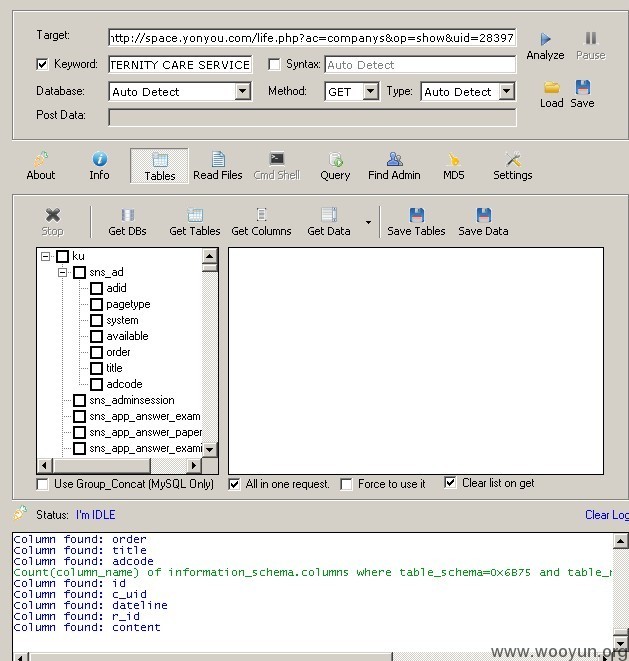Click the Keyword text field
Viewport: 629px width, 661px height.
180,65
